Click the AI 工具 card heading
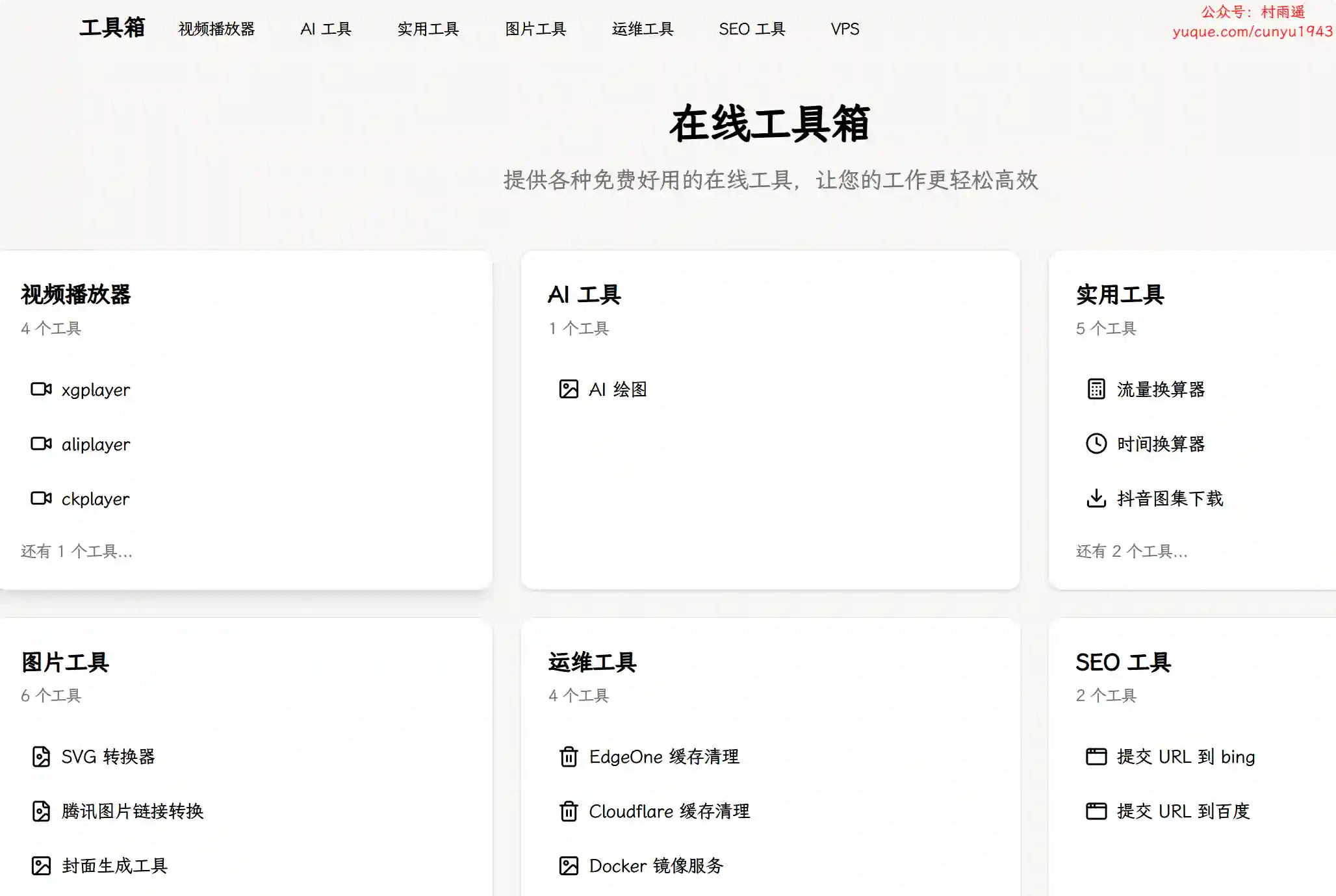The height and width of the screenshot is (896, 1336). coord(584,294)
